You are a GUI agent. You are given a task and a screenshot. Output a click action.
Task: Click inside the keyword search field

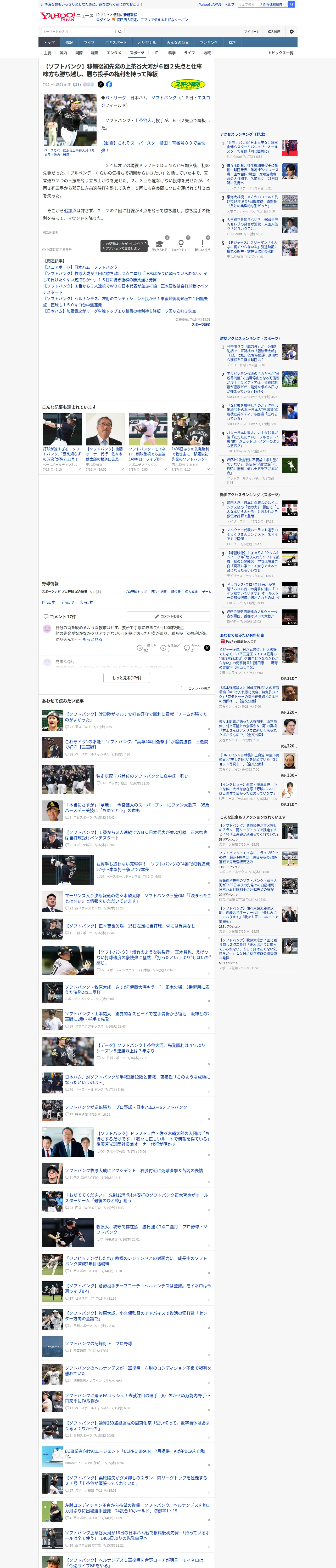[78, 32]
